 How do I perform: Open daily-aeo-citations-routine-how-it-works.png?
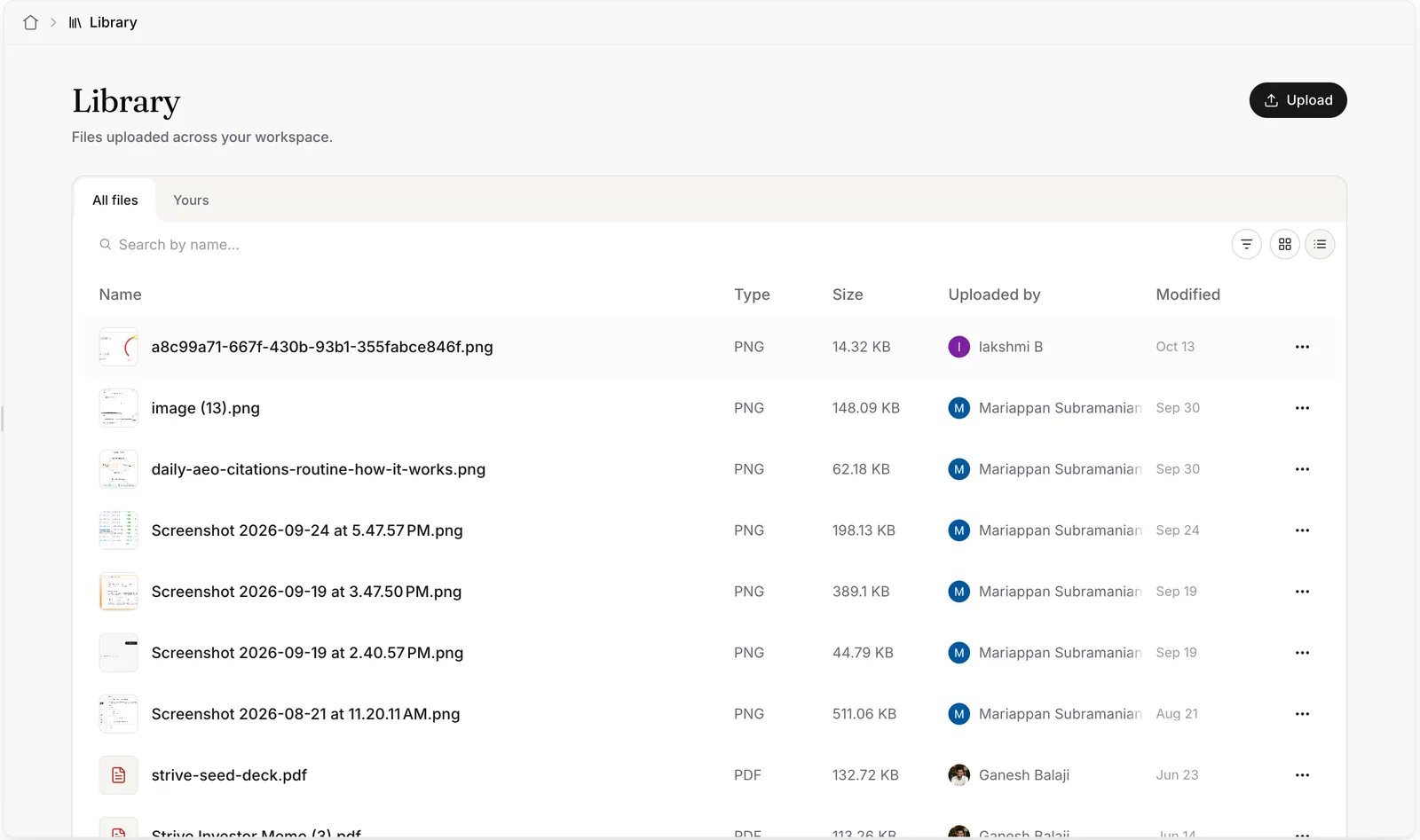point(319,469)
